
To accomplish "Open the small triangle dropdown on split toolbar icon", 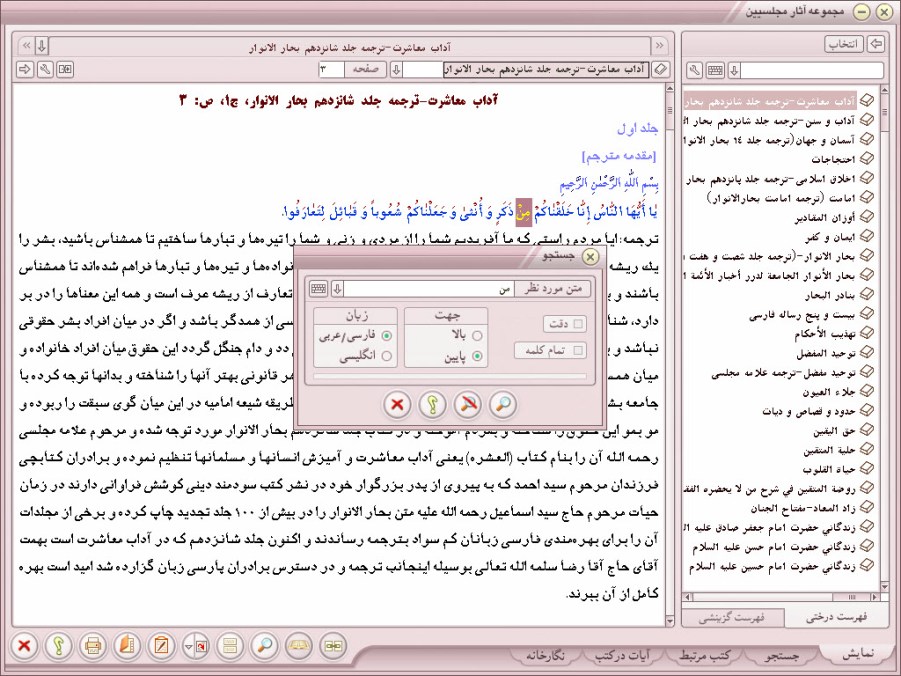I will pyautogui.click(x=188, y=646).
